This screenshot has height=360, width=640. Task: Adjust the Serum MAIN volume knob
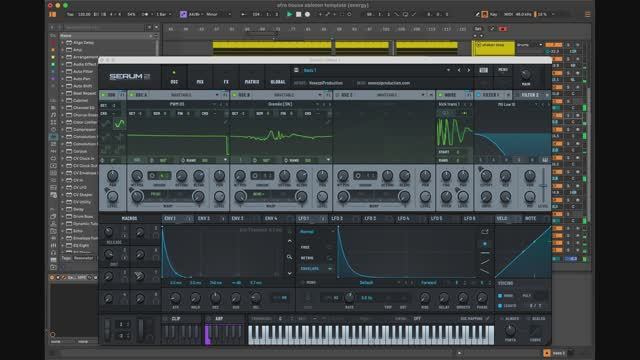[x=526, y=75]
